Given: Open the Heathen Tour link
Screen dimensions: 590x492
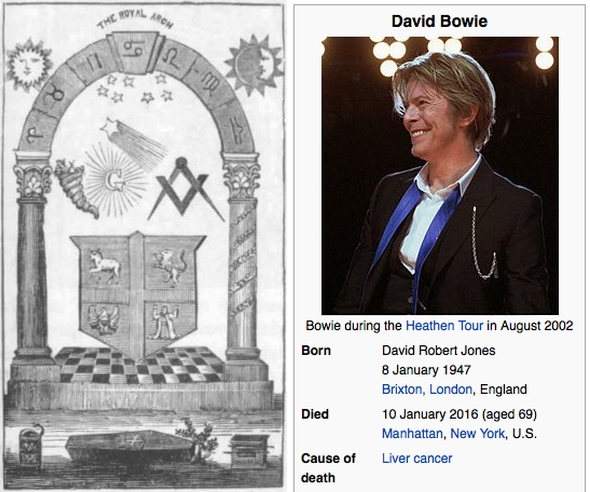Looking at the screenshot, I should pos(444,325).
